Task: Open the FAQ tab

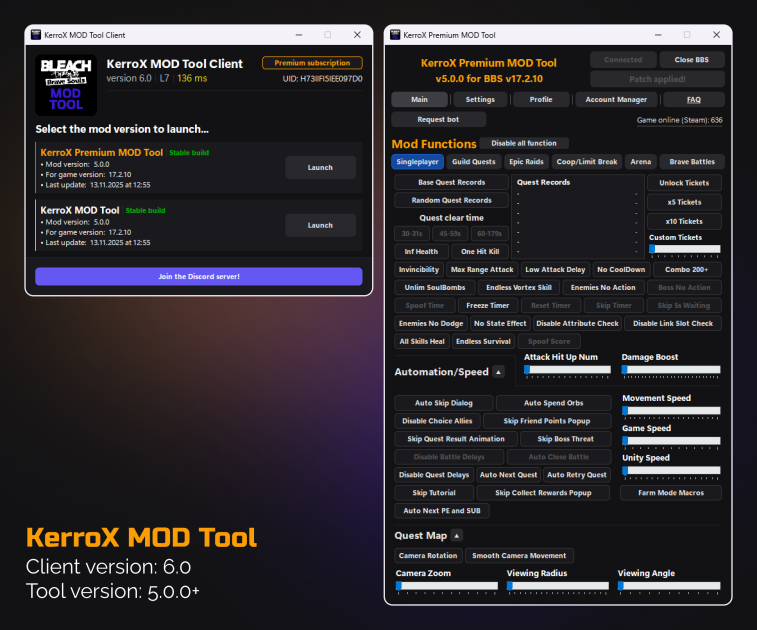Action: (694, 99)
